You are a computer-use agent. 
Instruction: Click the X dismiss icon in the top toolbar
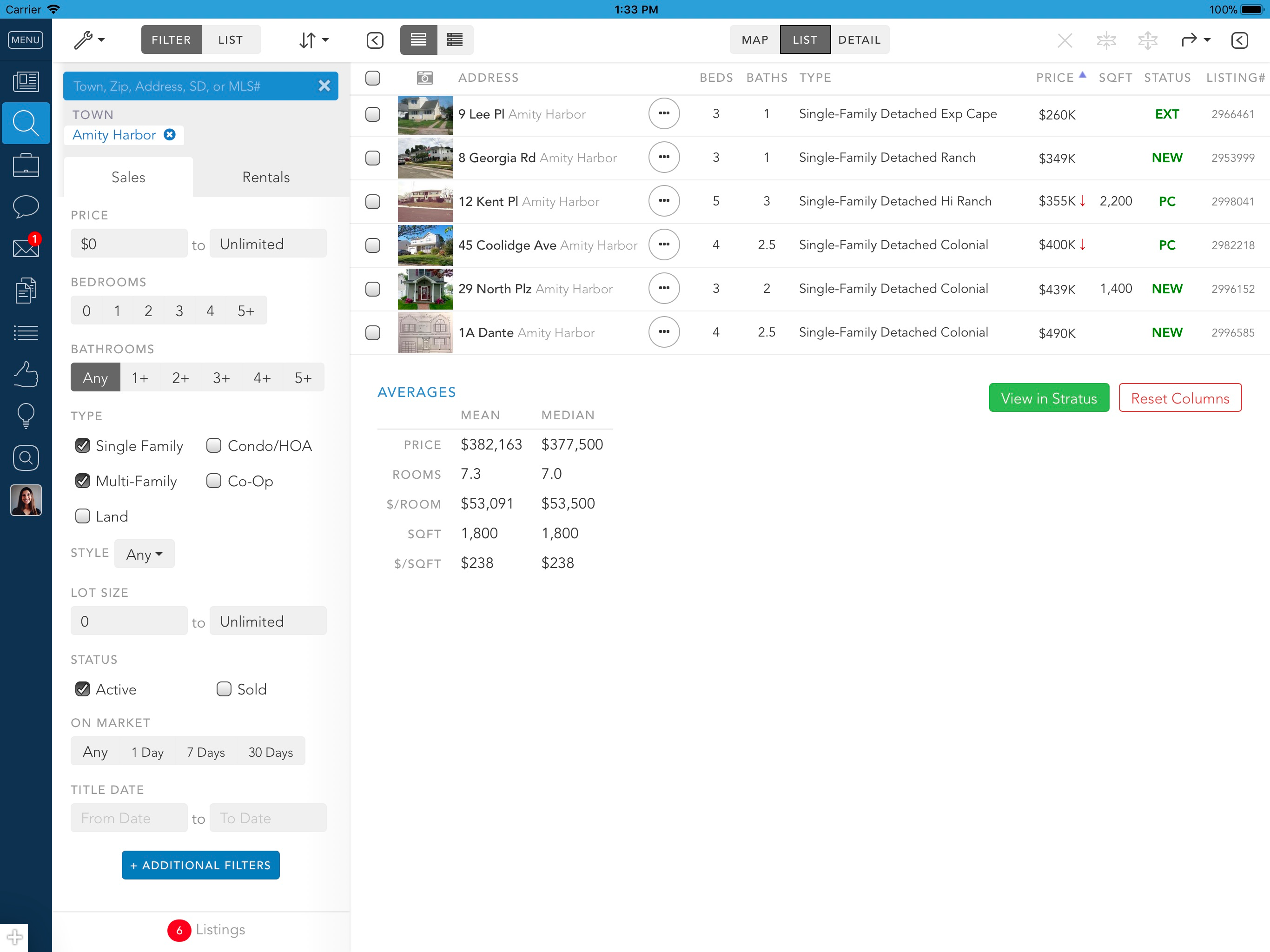1065,40
